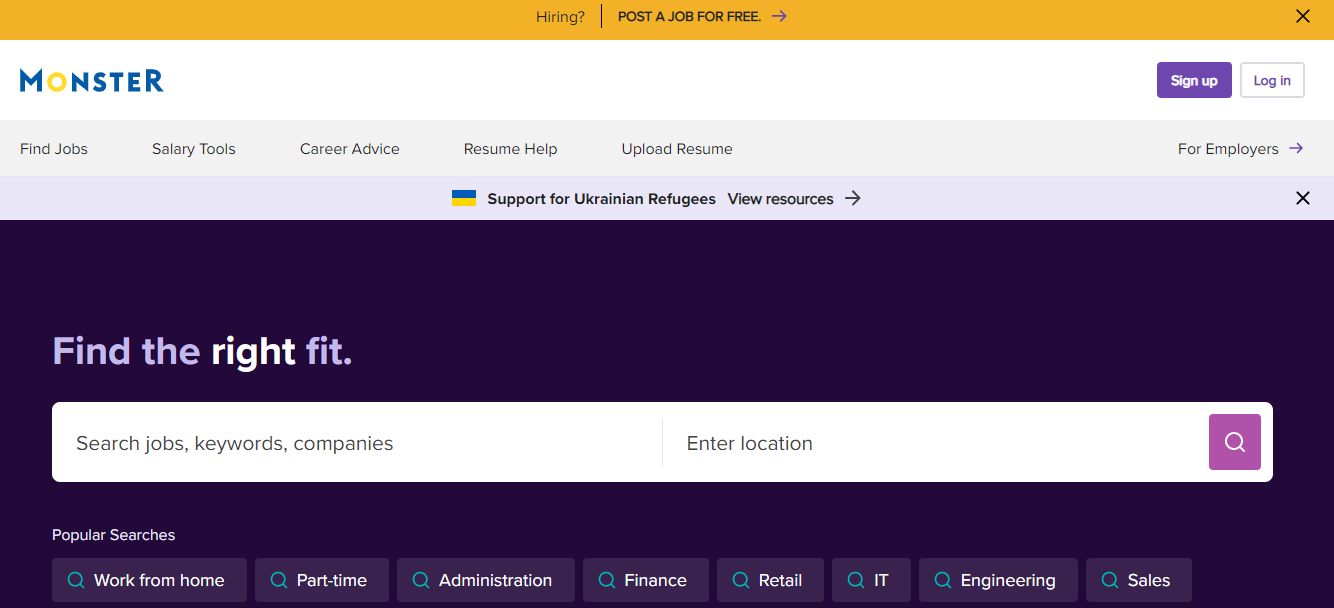Select Upload Resume in navigation
Image resolution: width=1334 pixels, height=608 pixels.
pos(677,149)
